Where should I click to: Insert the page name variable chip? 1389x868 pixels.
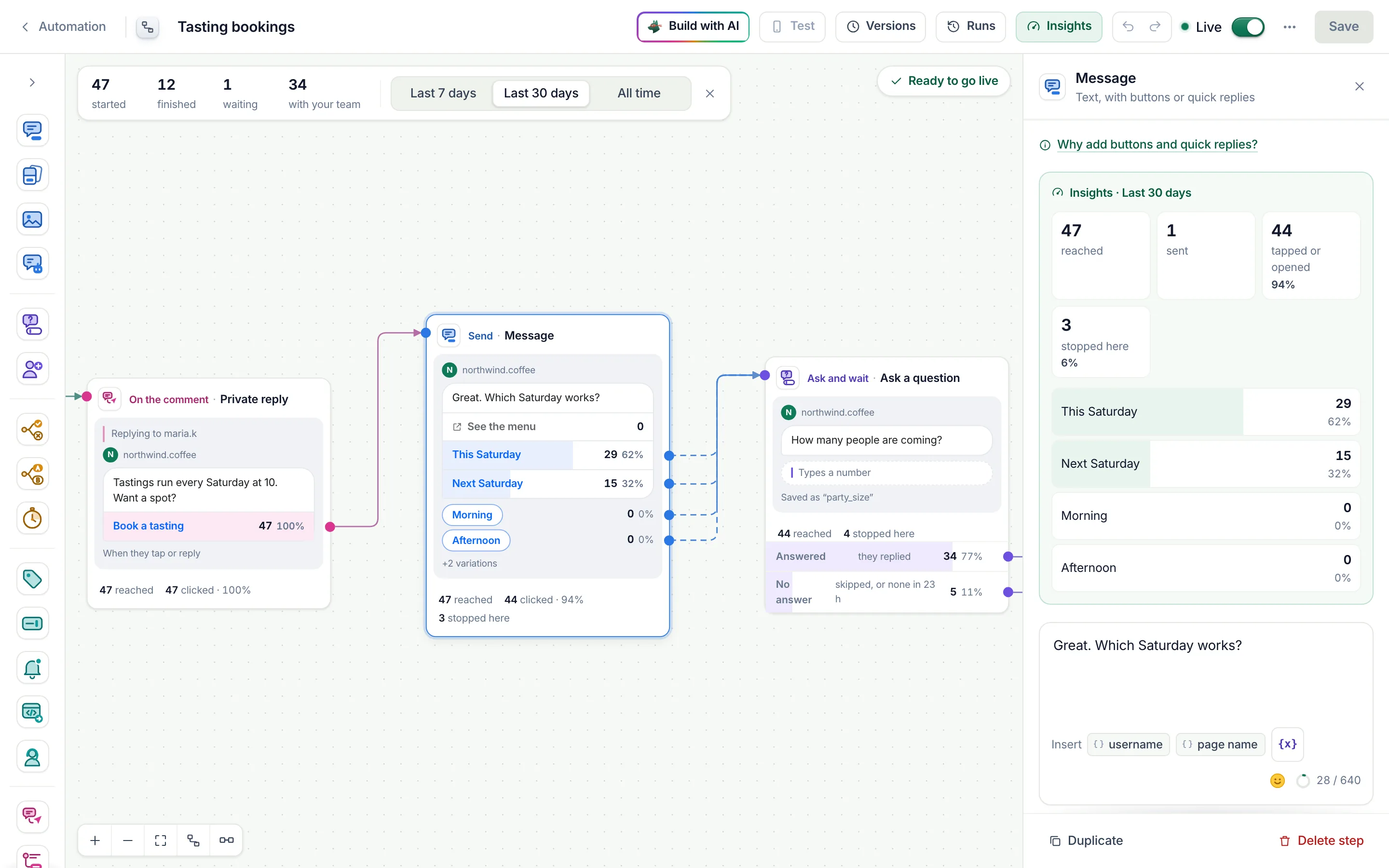point(1220,745)
